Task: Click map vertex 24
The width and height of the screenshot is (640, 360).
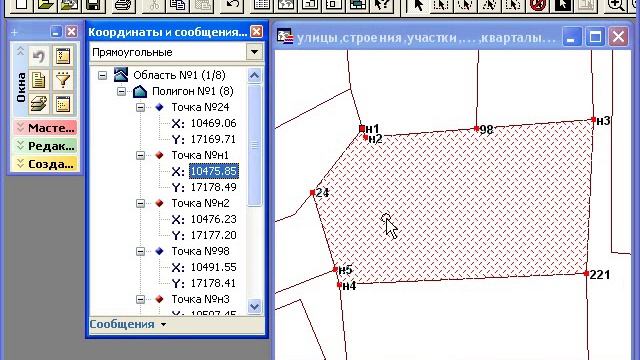Action: [x=312, y=193]
